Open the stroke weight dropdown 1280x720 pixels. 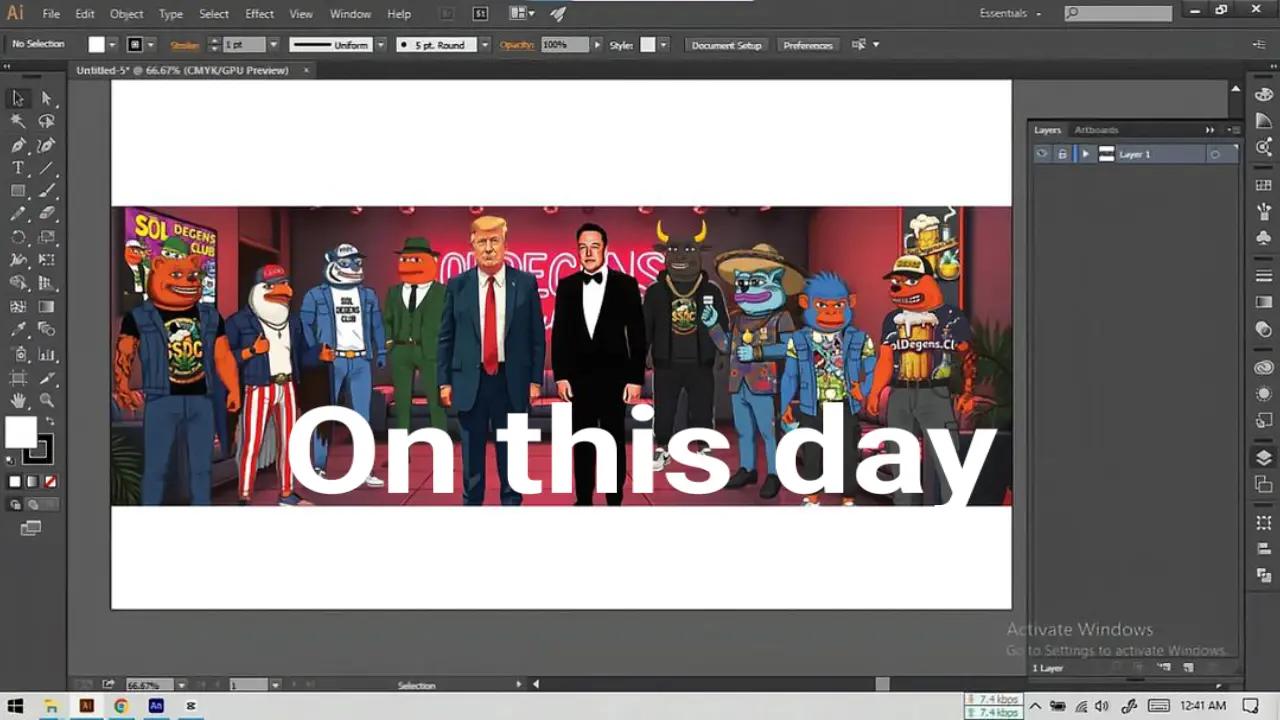pos(273,45)
